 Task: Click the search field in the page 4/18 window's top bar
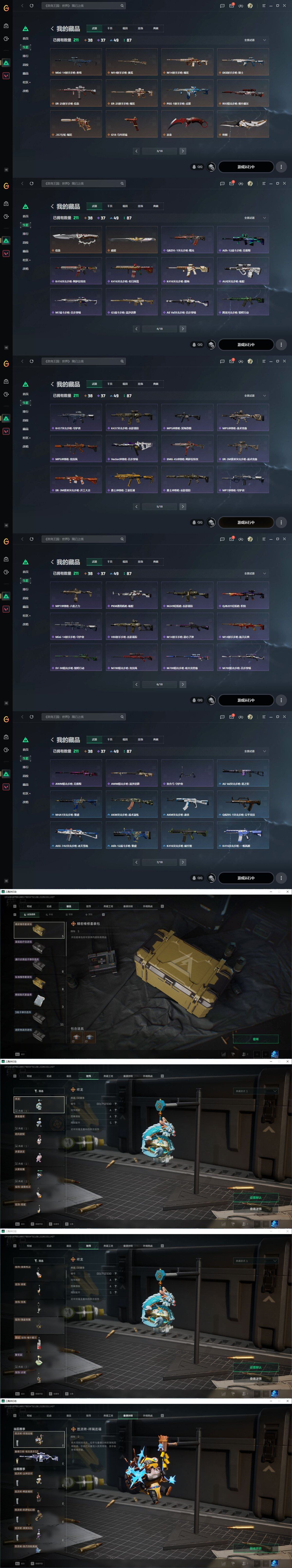[x=83, y=183]
